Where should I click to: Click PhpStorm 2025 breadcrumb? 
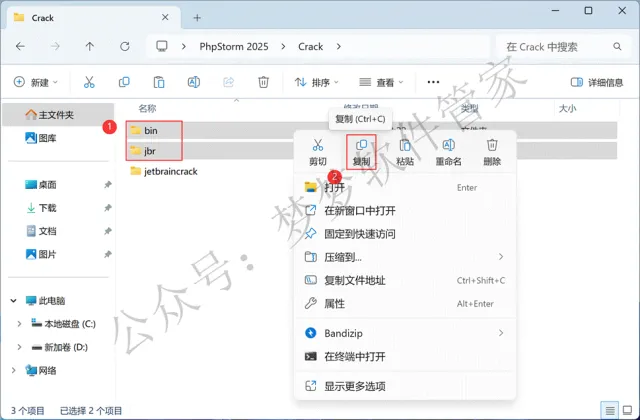tap(234, 47)
